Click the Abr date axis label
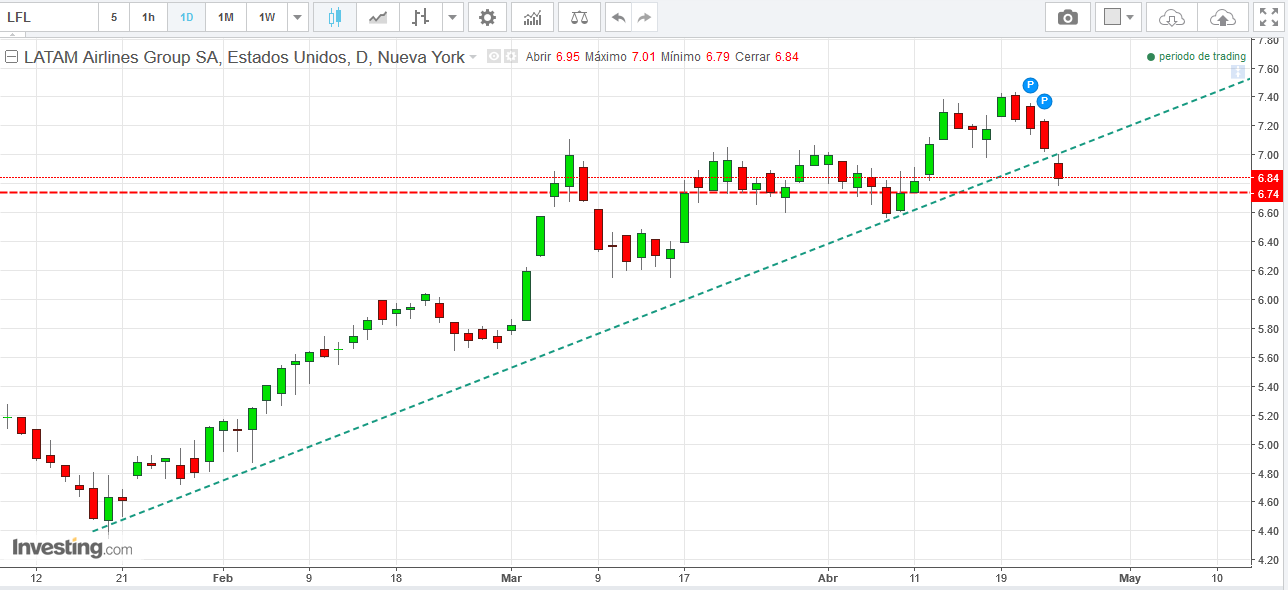The width and height of the screenshot is (1288, 590). [827, 578]
